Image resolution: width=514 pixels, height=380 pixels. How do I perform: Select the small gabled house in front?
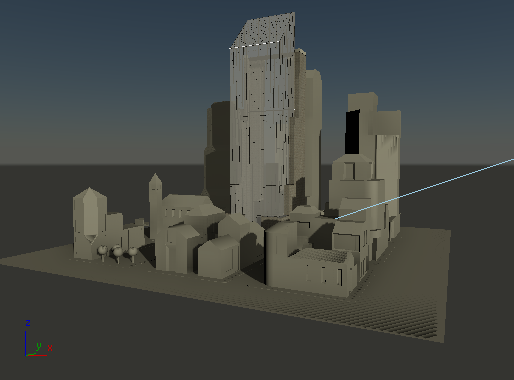pyautogui.click(x=218, y=257)
